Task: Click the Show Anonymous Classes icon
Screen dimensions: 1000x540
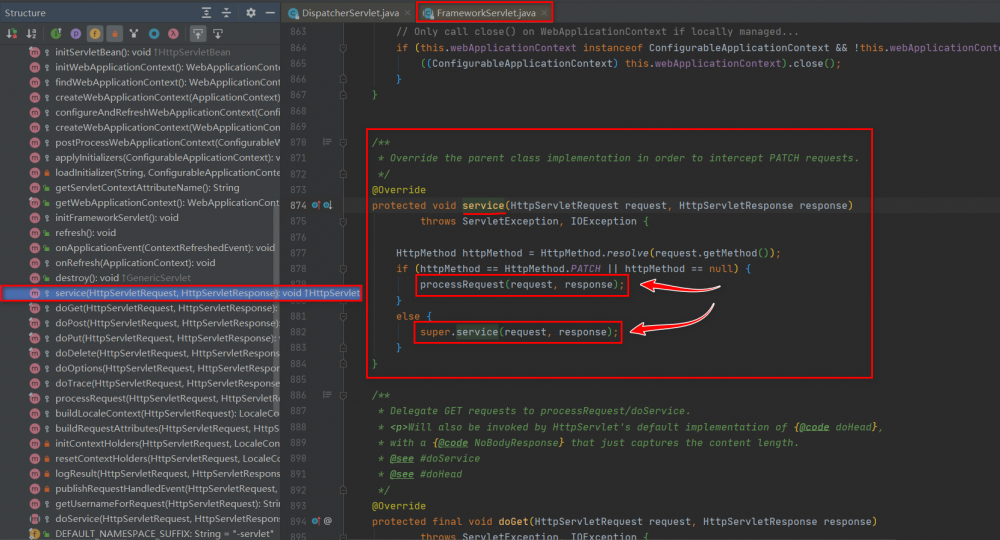Action: click(x=154, y=33)
